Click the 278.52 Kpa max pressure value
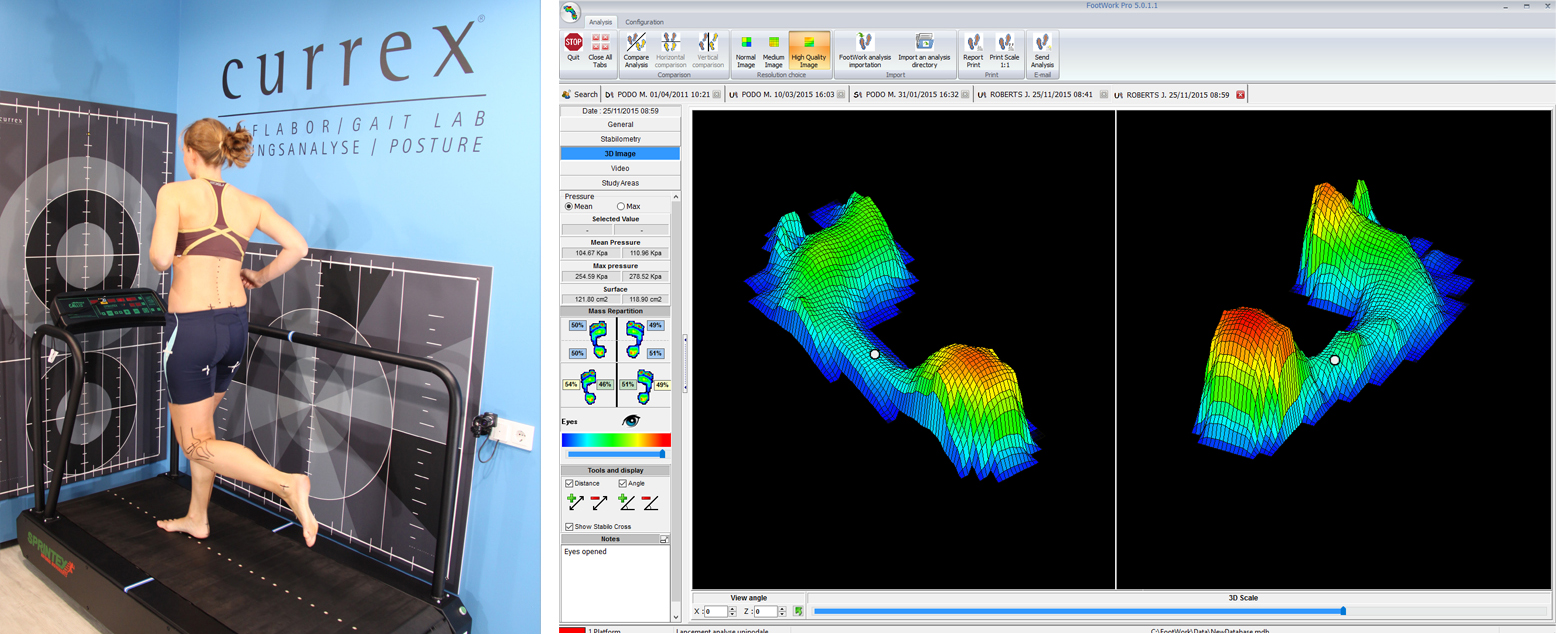Viewport: 1556px width, 634px height. coord(645,276)
